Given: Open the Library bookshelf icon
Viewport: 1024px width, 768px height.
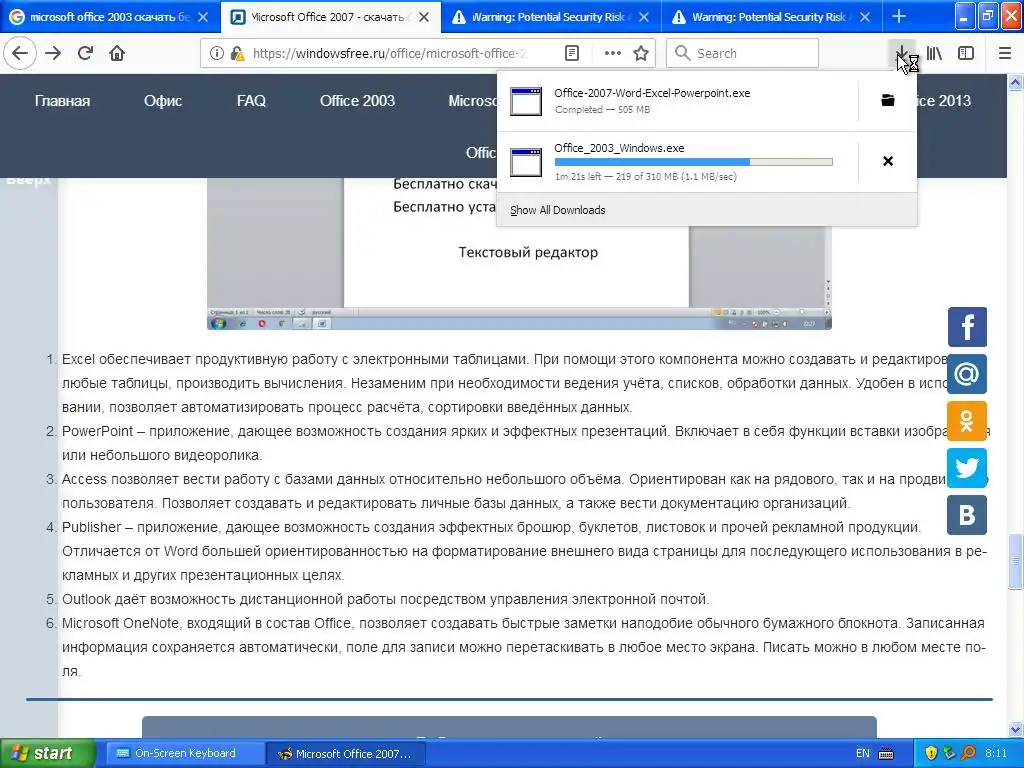Looking at the screenshot, I should (935, 53).
